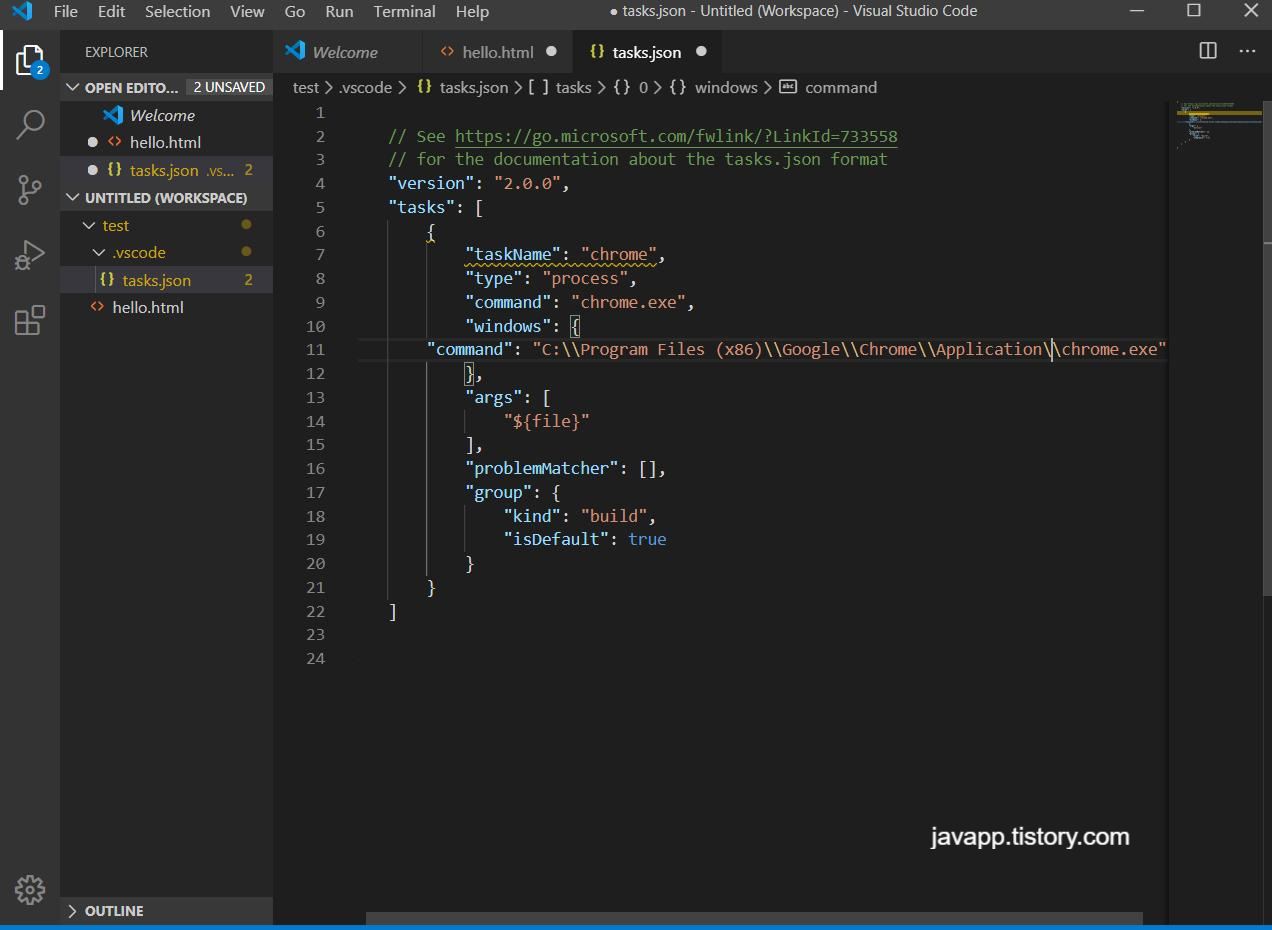1272x930 pixels.
Task: Collapse the .vscode folder
Action: coord(99,253)
